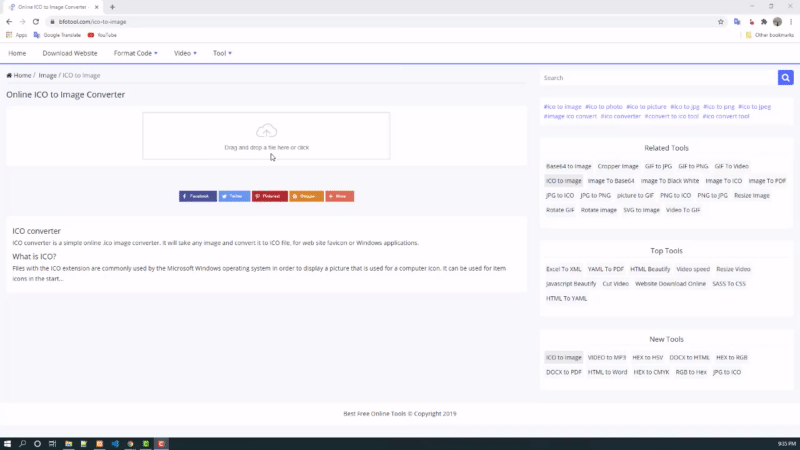
Task: Click the #ico to png hashtag link
Action: 718,106
